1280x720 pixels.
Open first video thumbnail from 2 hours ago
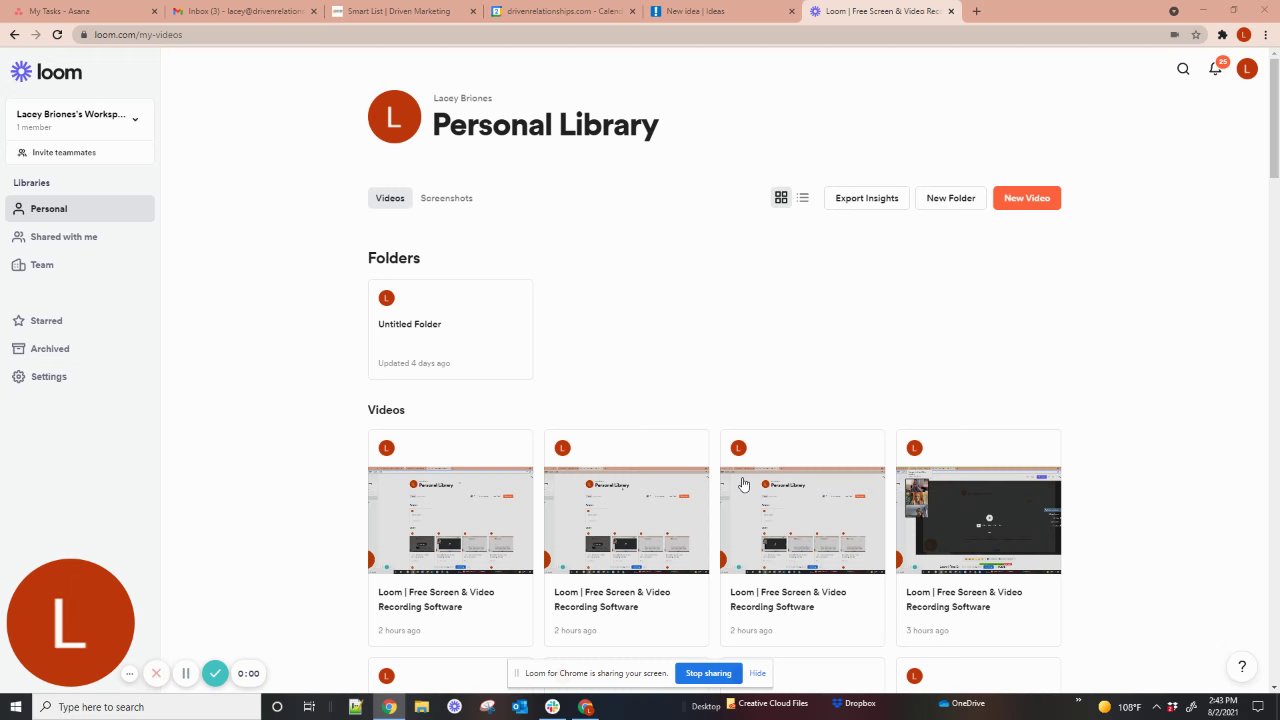[450, 520]
